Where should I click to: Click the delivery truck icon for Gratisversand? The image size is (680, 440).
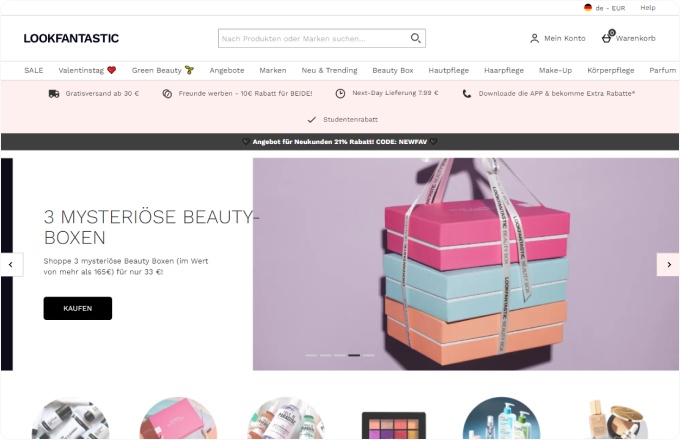click(54, 94)
